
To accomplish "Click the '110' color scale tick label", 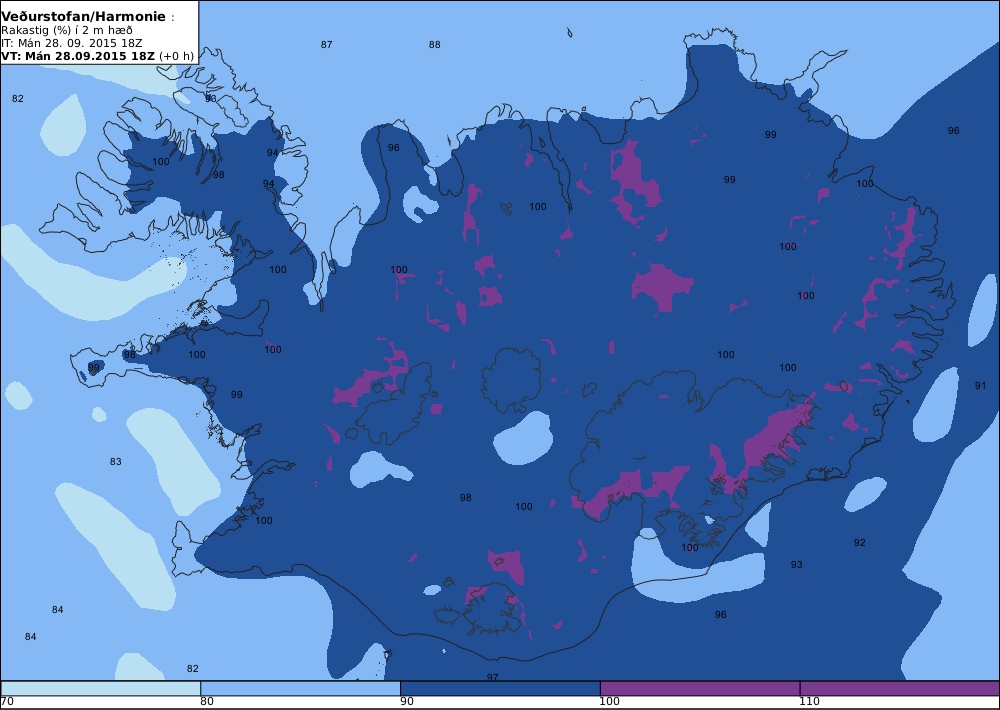I will [809, 702].
